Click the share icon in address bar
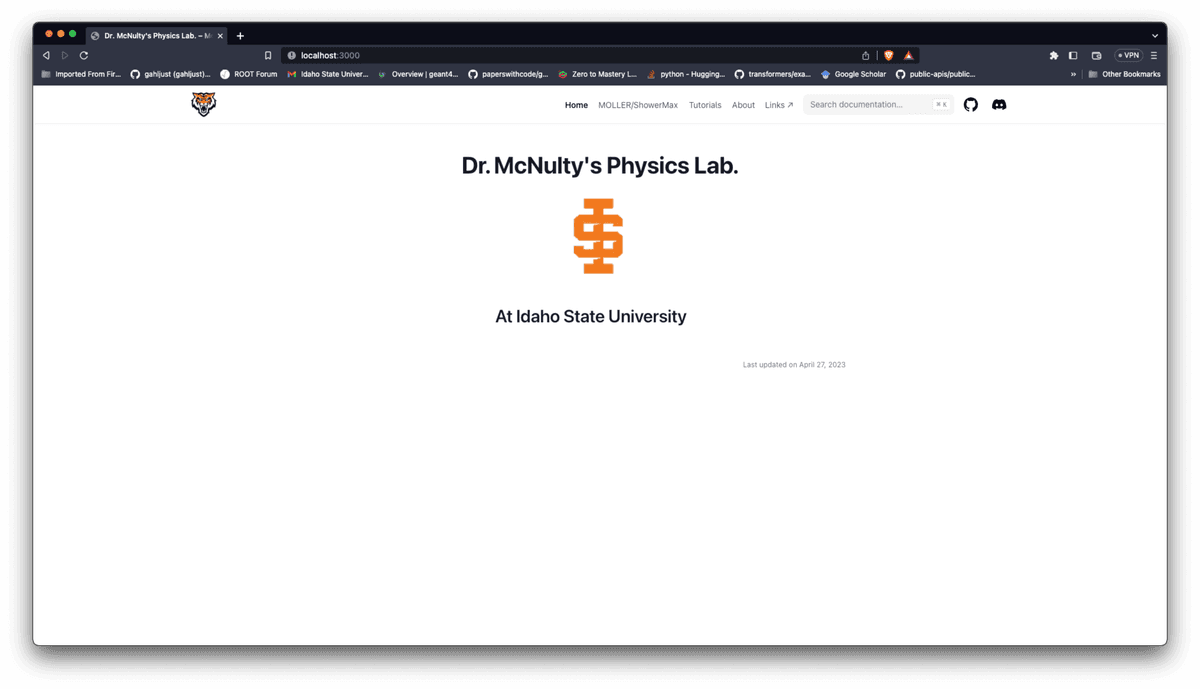Screen dimensions: 1200x689 pos(866,55)
